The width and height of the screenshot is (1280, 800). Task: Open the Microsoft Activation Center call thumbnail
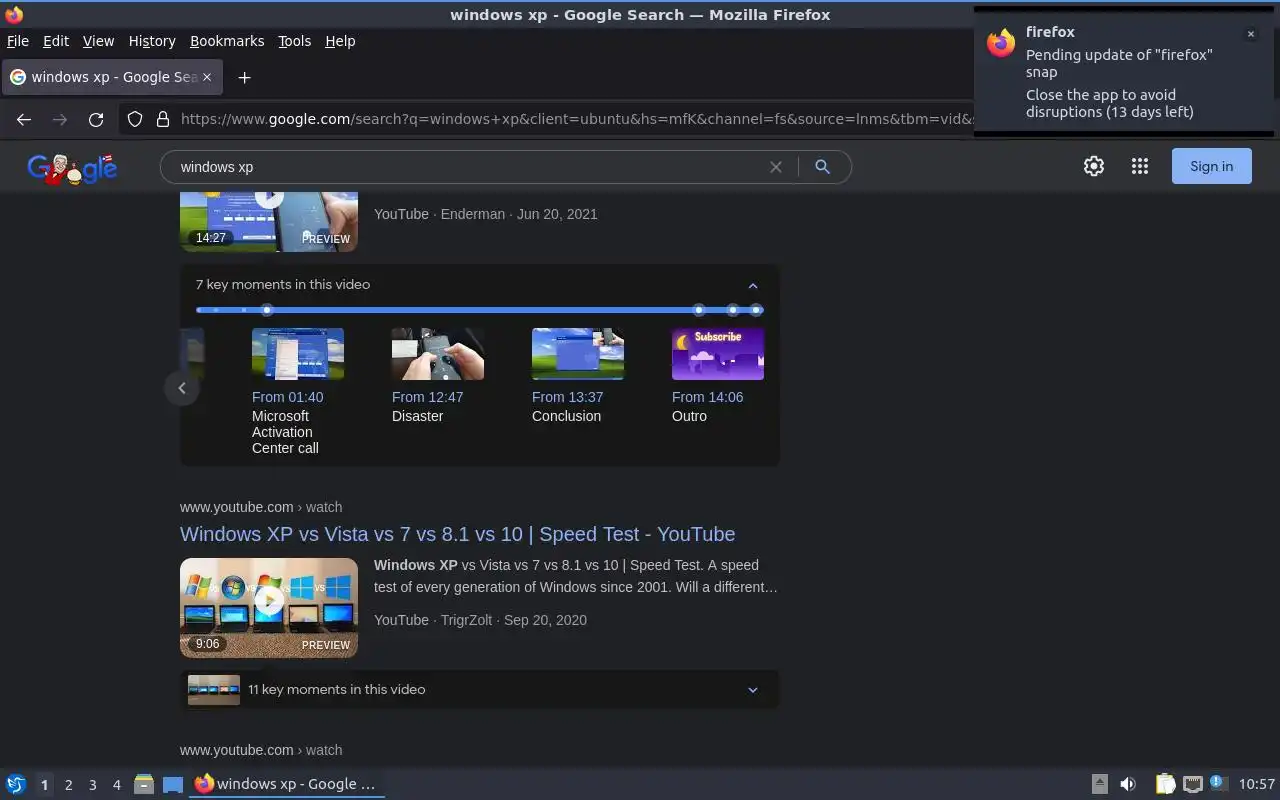click(x=298, y=354)
